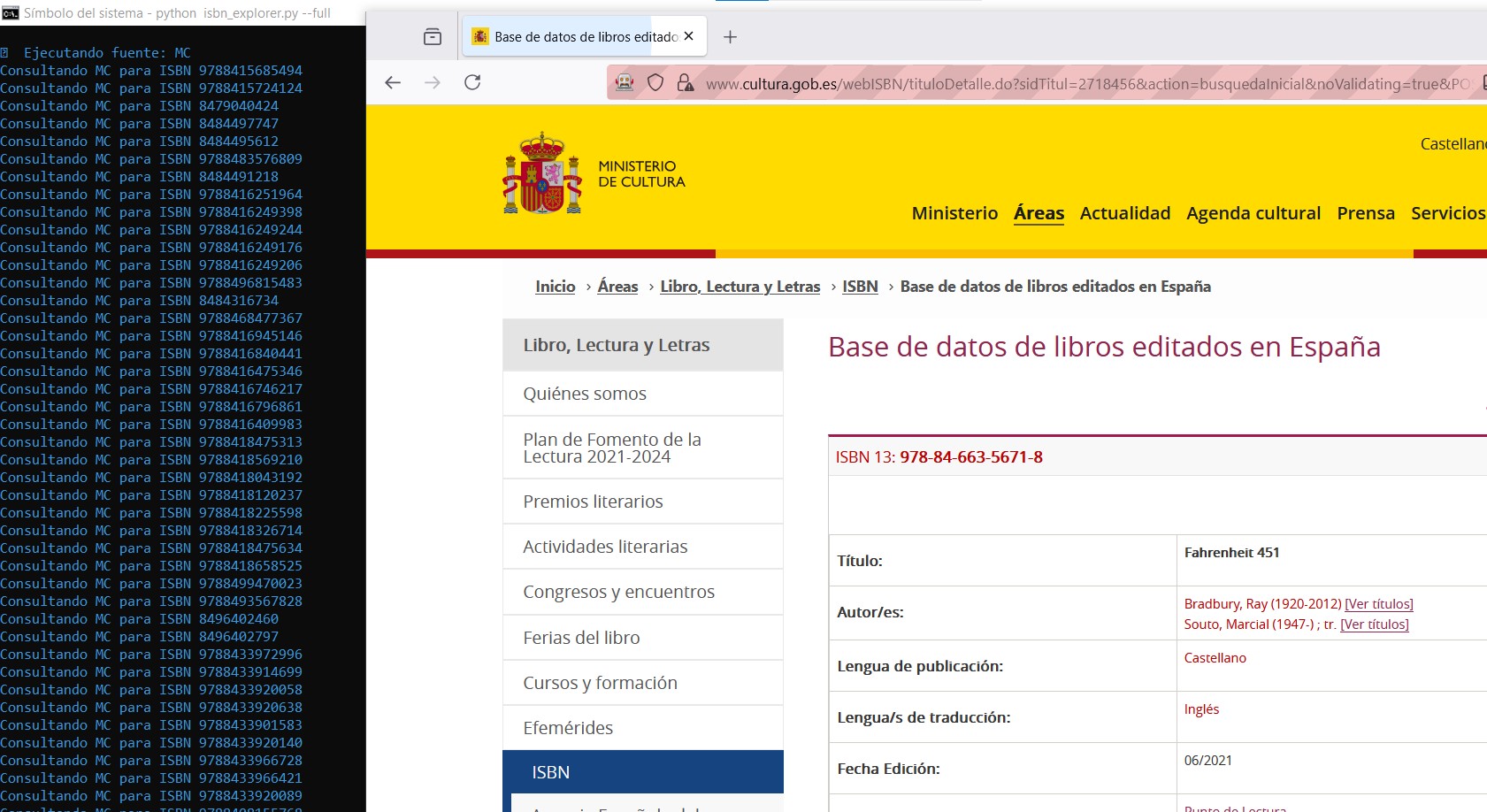Screen dimensions: 1487x812
Task: Close the Base de datos tab
Action: (x=688, y=36)
